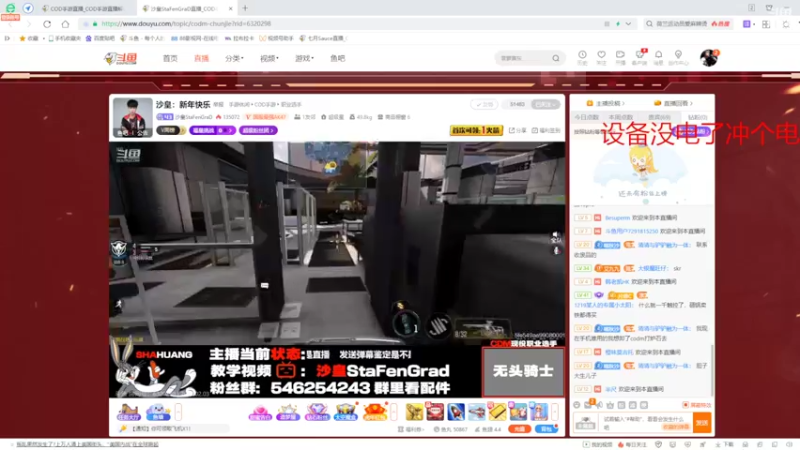This screenshot has width=800, height=450.
Task: Toggle 屏蔽特效 effects blocking option
Action: click(697, 405)
